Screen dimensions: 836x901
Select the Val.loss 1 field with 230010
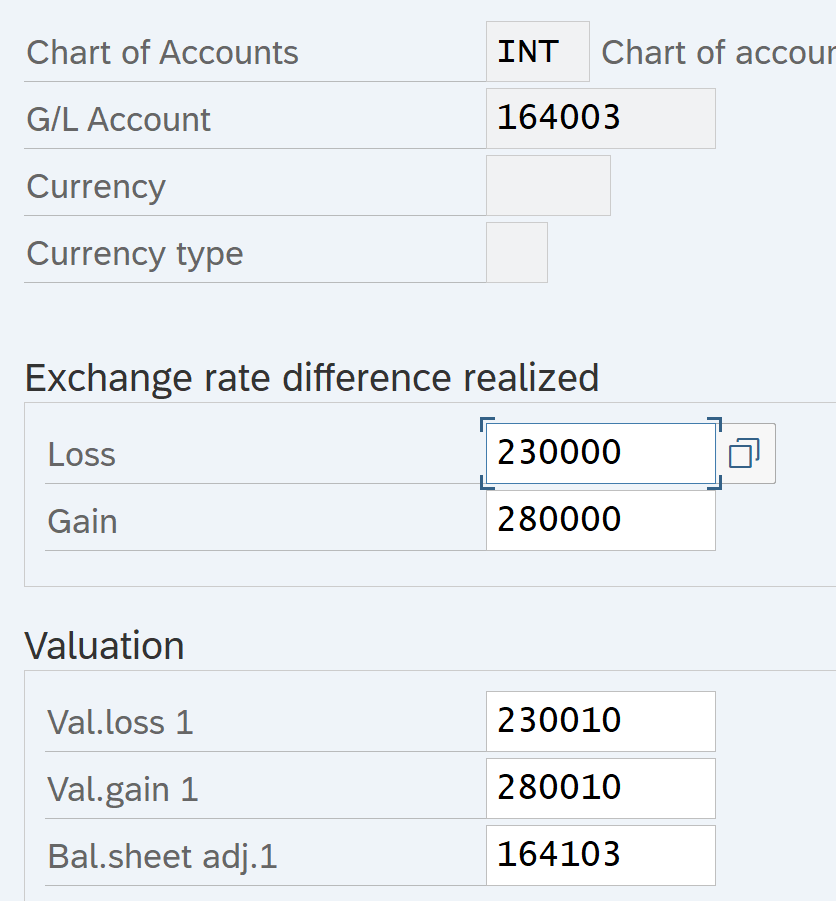coord(599,721)
